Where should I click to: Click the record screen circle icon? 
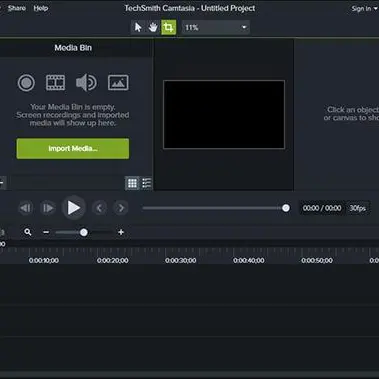(x=26, y=82)
